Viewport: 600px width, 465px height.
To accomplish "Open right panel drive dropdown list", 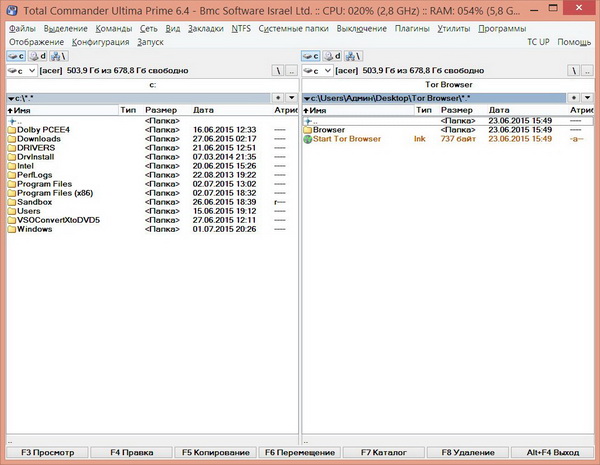I will coord(321,71).
